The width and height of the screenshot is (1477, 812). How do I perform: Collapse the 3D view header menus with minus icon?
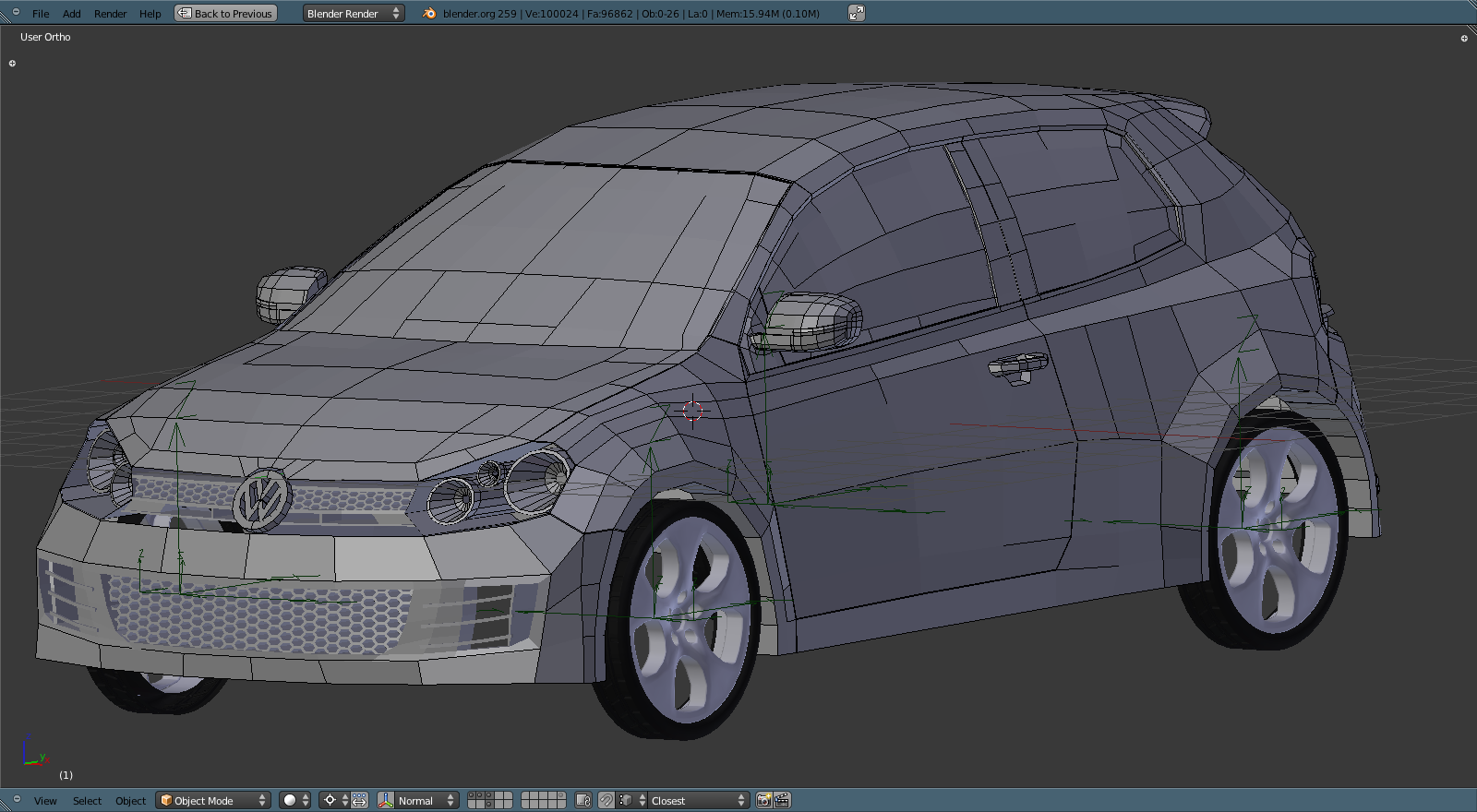16,799
